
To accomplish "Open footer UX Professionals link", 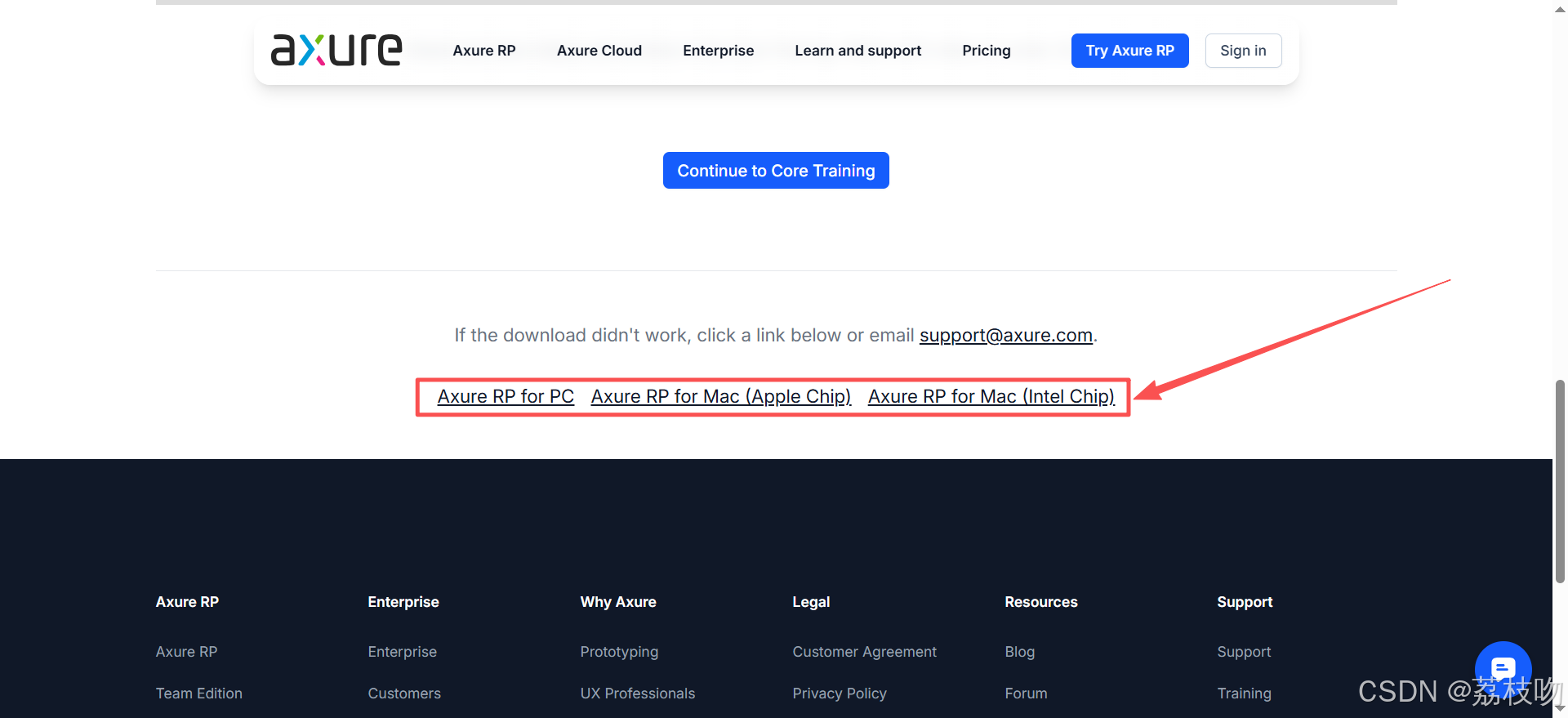I will click(x=638, y=693).
